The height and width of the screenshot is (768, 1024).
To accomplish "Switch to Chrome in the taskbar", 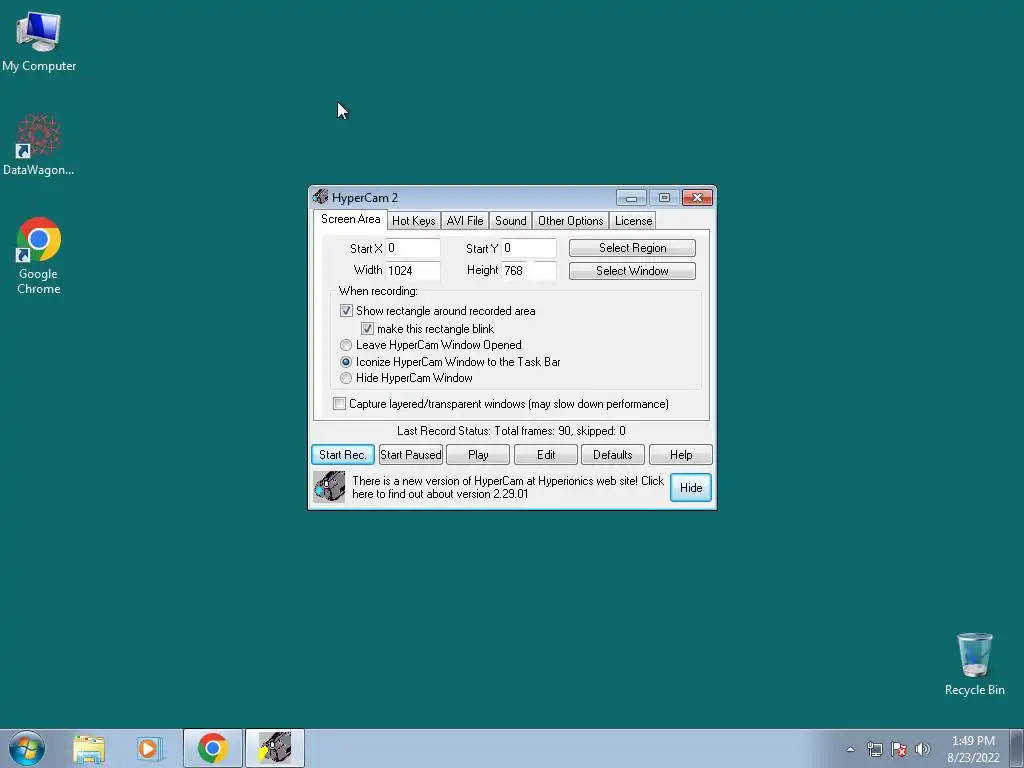I will [213, 748].
